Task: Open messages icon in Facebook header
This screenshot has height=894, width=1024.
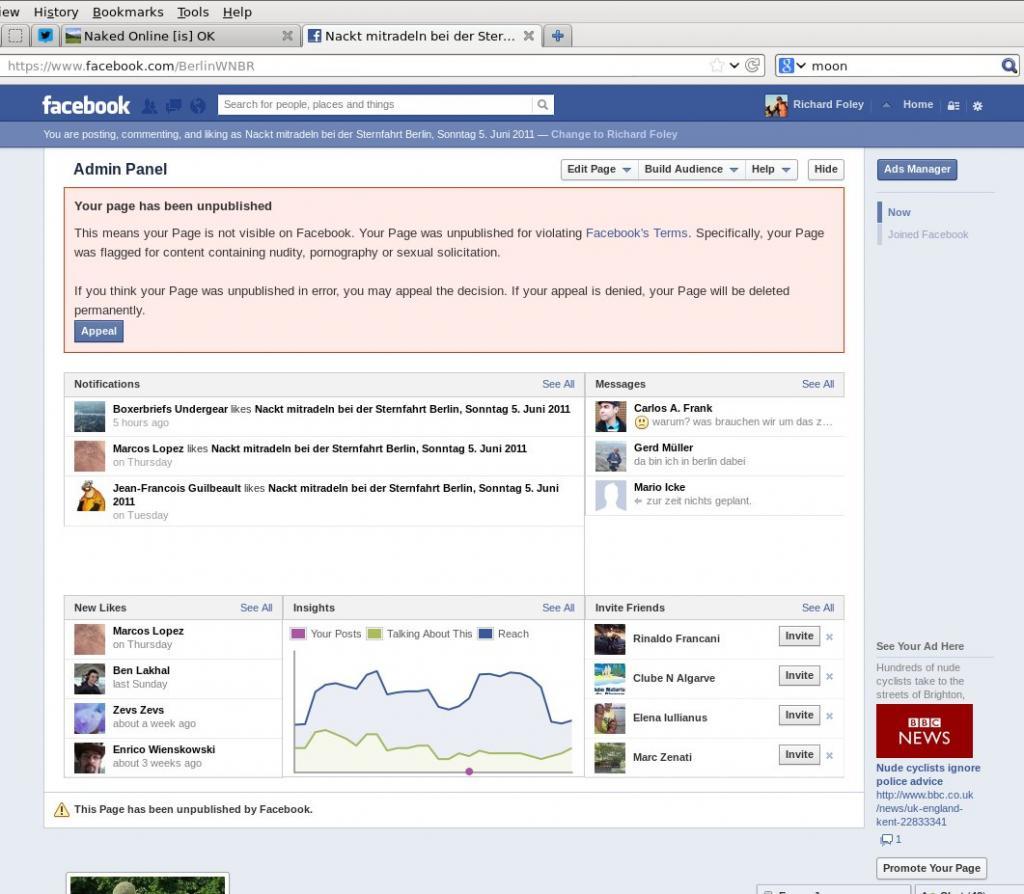Action: coord(174,105)
